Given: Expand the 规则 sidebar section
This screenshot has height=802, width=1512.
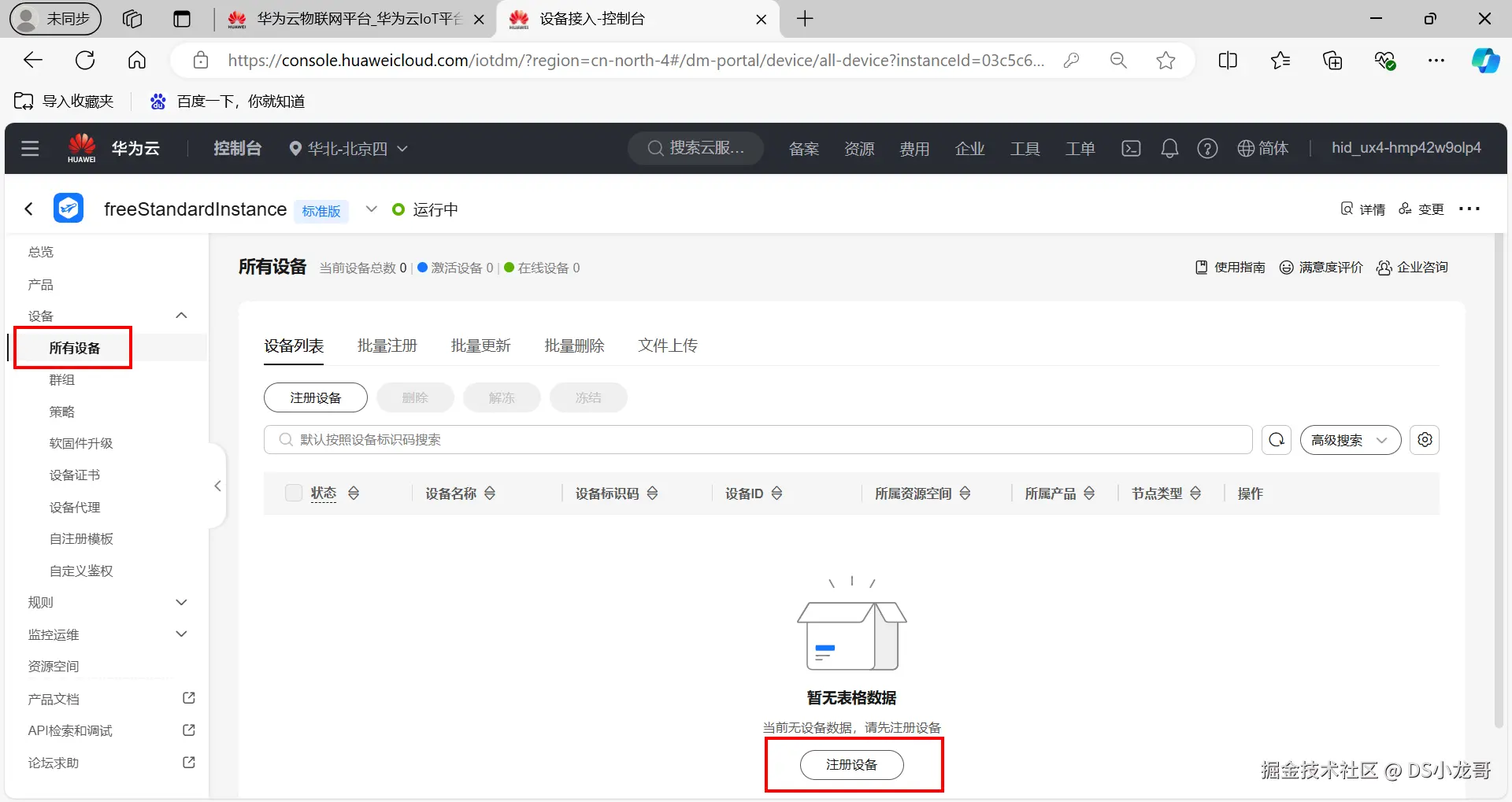Looking at the screenshot, I should (181, 602).
